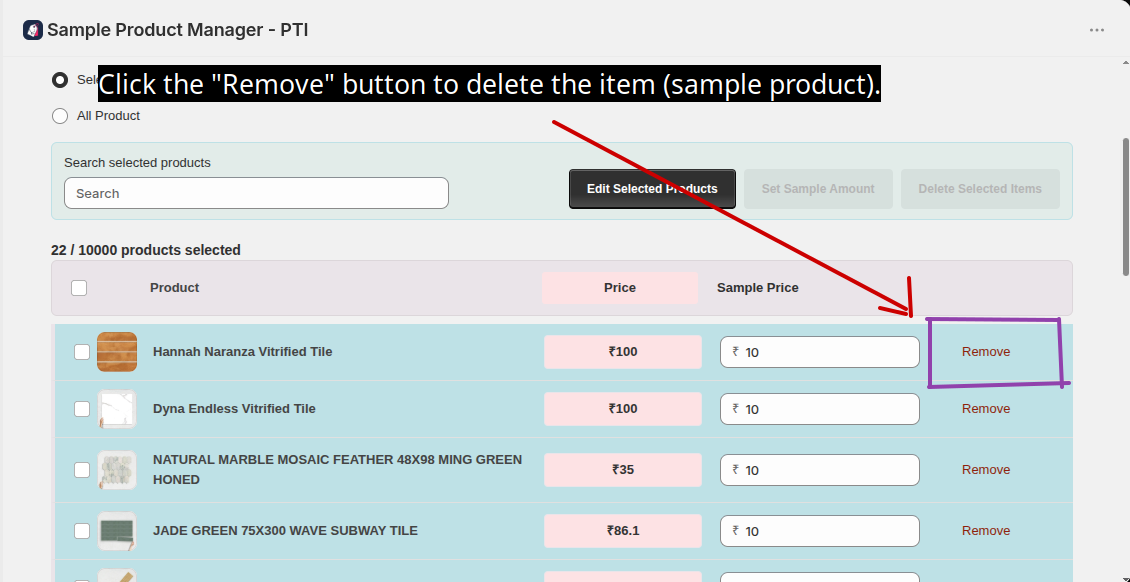The height and width of the screenshot is (582, 1130).
Task: Open the JADE GREEN WAVE SUBWAY TILE thumbnail
Action: point(117,532)
